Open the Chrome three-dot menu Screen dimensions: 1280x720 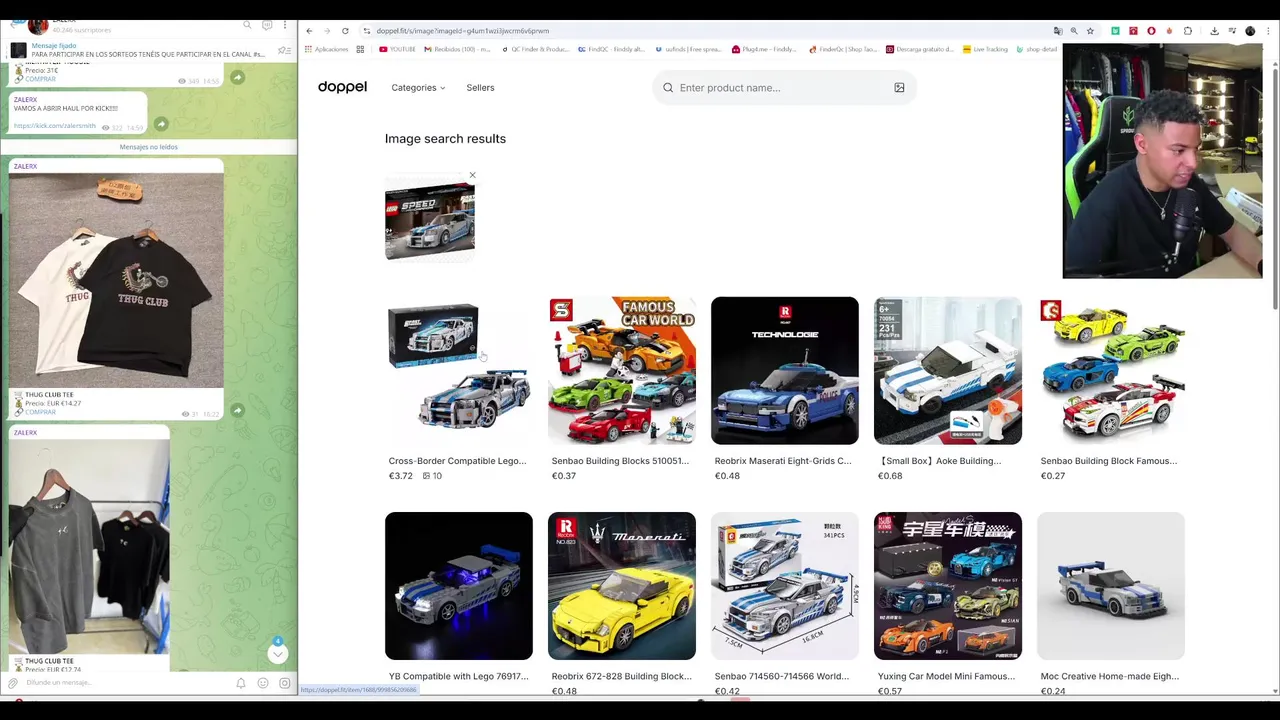click(1267, 31)
